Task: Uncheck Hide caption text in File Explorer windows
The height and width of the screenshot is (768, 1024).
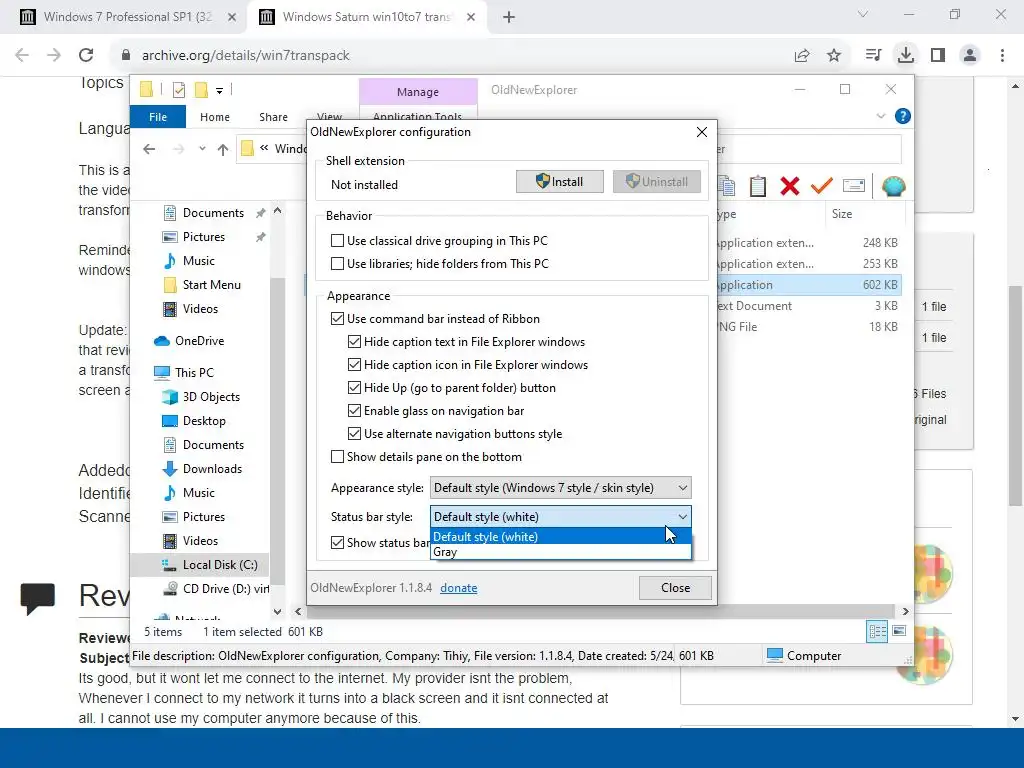Action: pyautogui.click(x=354, y=342)
